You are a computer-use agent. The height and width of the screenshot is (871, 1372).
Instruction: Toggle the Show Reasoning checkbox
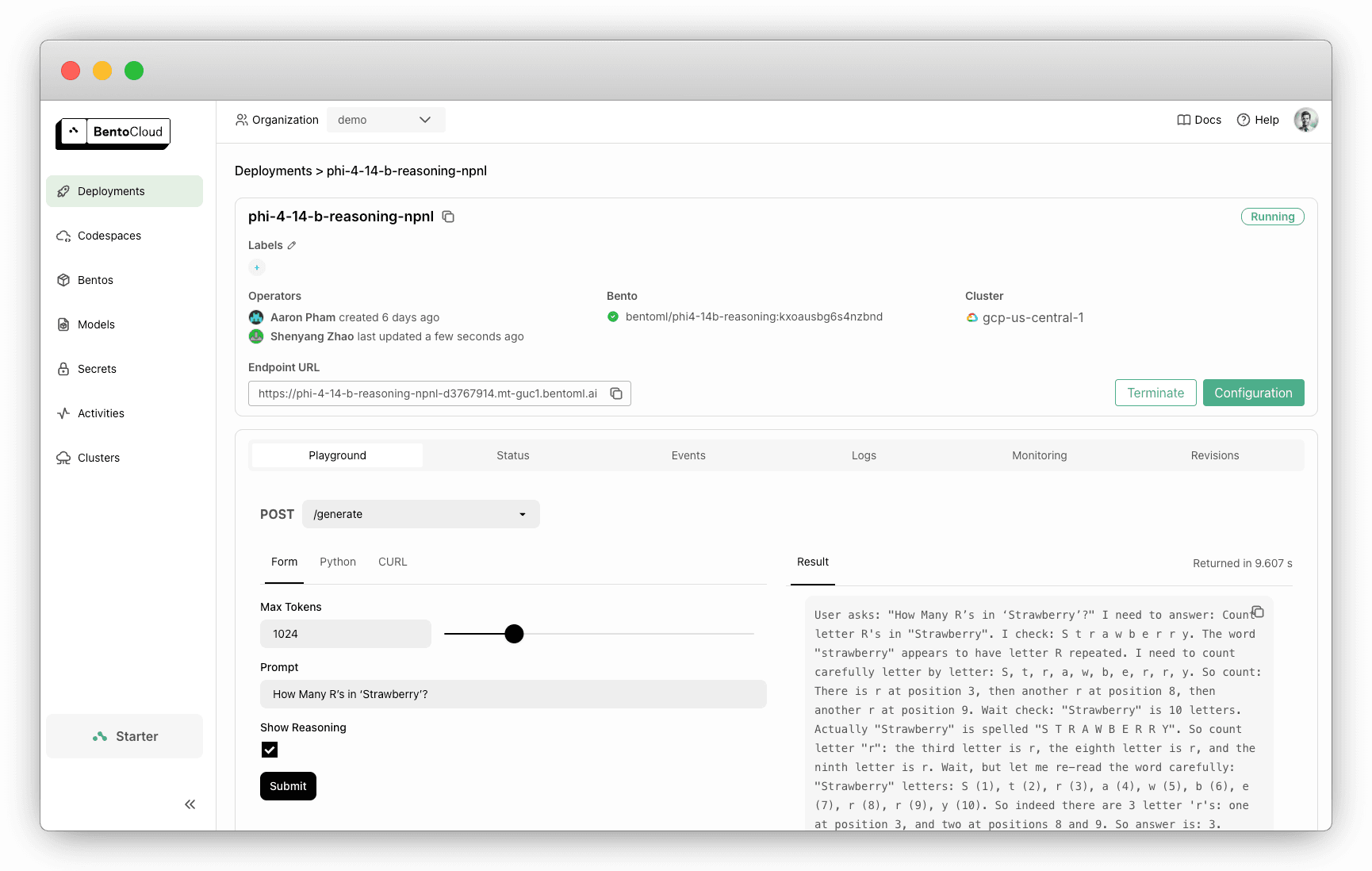270,750
